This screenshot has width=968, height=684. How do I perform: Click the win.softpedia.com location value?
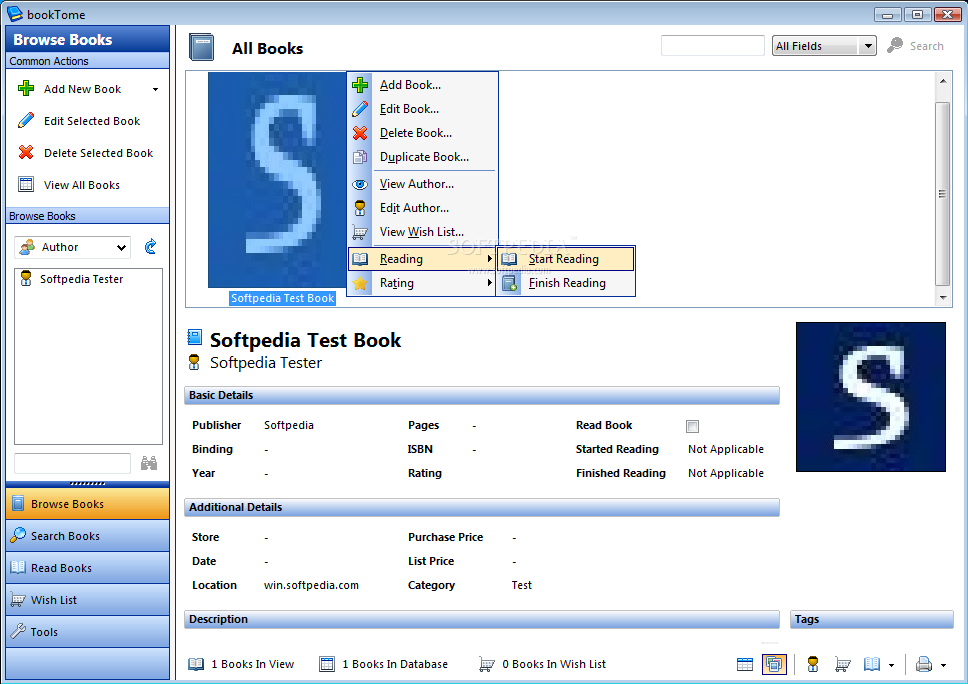(311, 585)
